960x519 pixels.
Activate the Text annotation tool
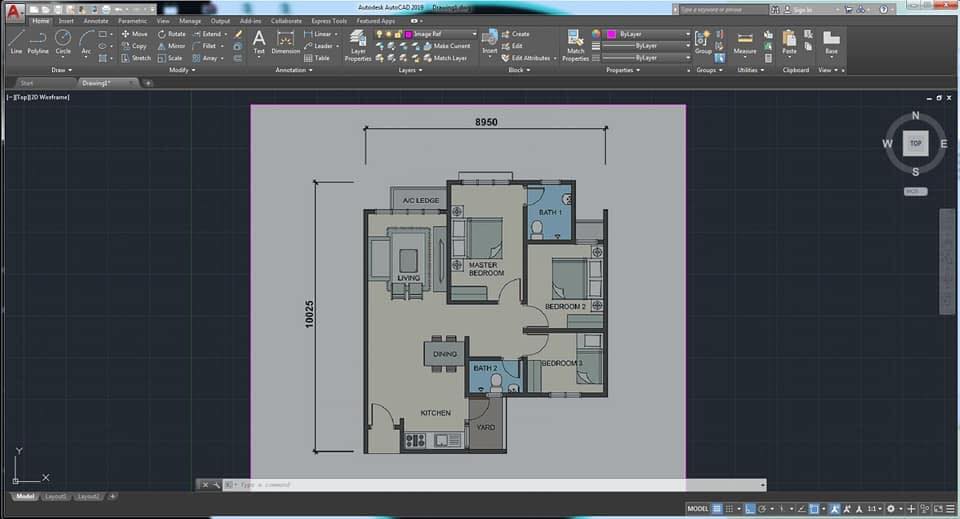coord(259,42)
